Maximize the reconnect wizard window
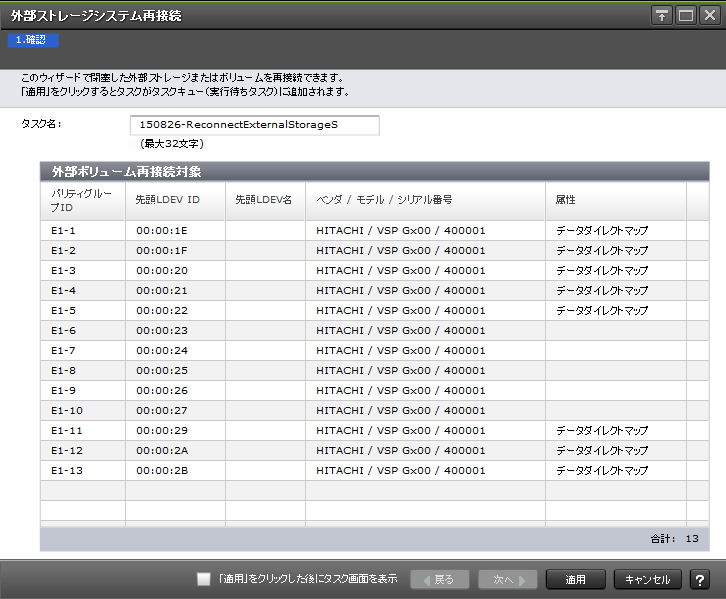The image size is (726, 599). point(685,15)
